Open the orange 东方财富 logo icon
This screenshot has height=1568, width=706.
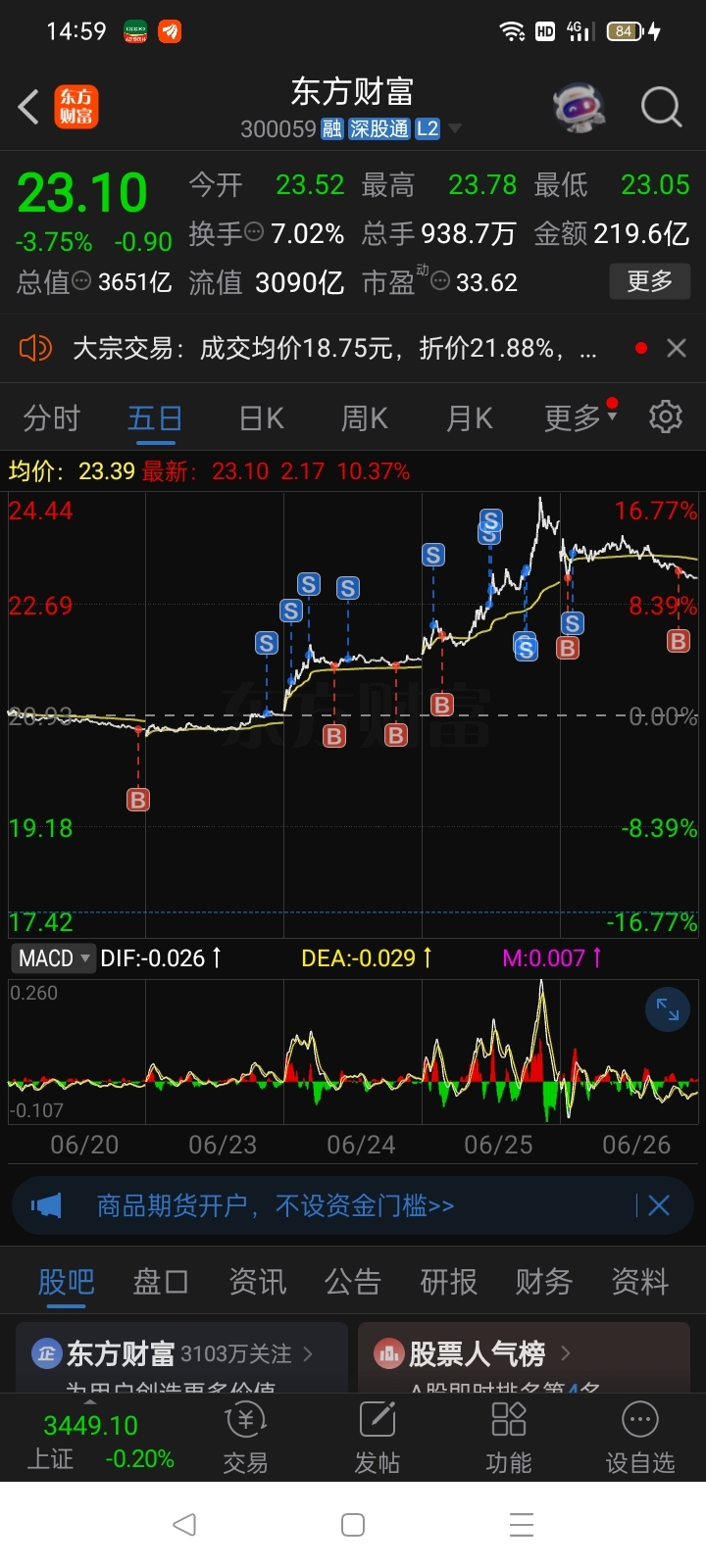76,107
